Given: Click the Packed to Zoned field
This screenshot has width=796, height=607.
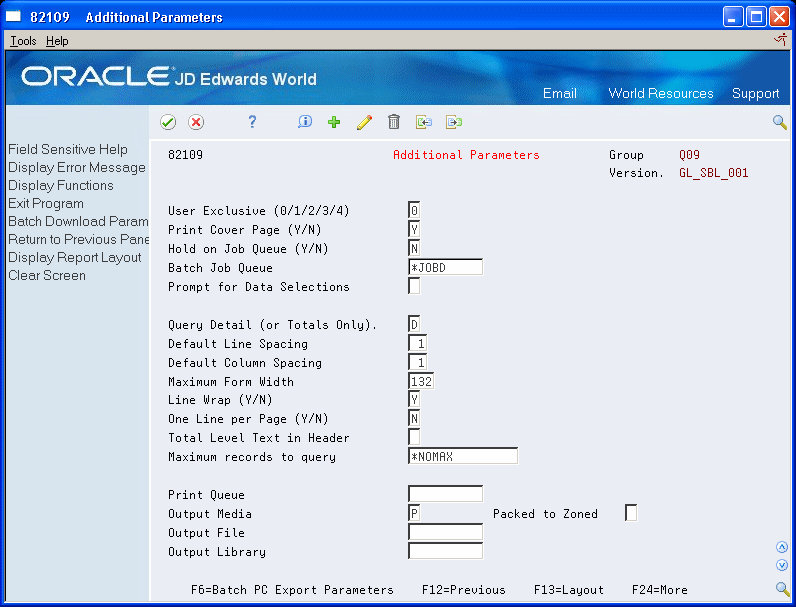Looking at the screenshot, I should (631, 513).
